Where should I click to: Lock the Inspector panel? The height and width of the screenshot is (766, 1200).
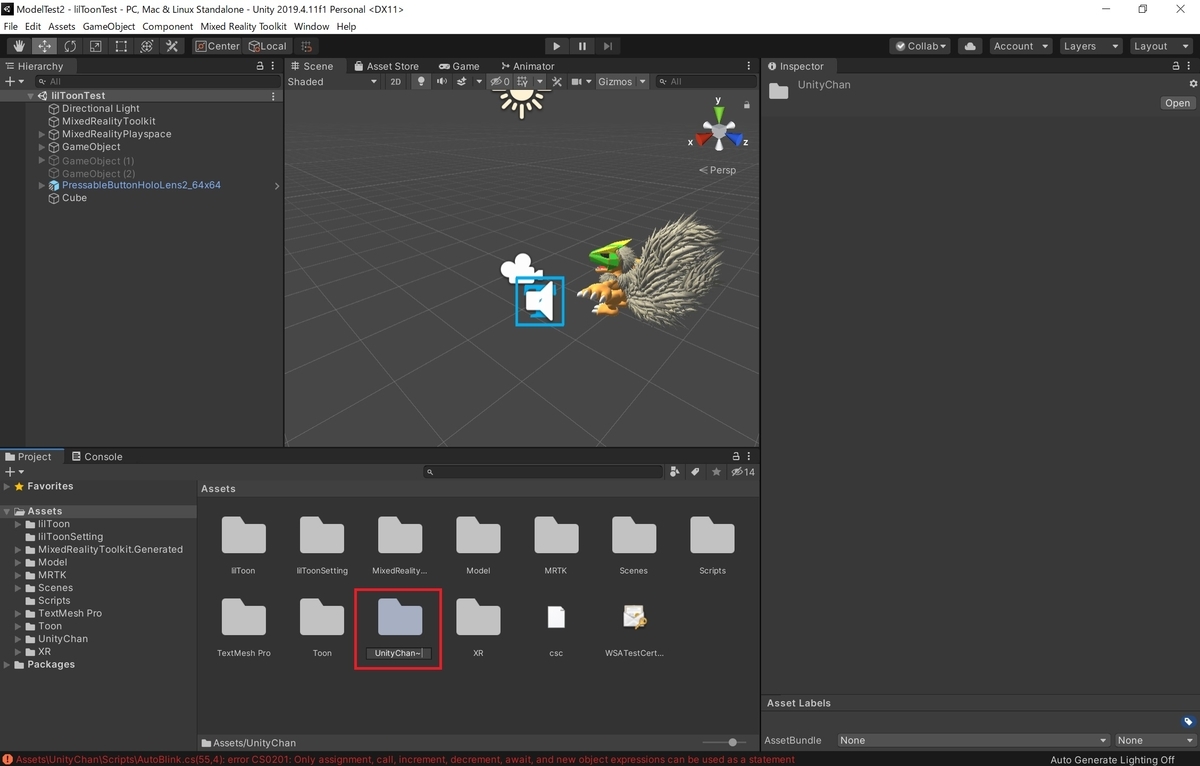pyautogui.click(x=1176, y=66)
